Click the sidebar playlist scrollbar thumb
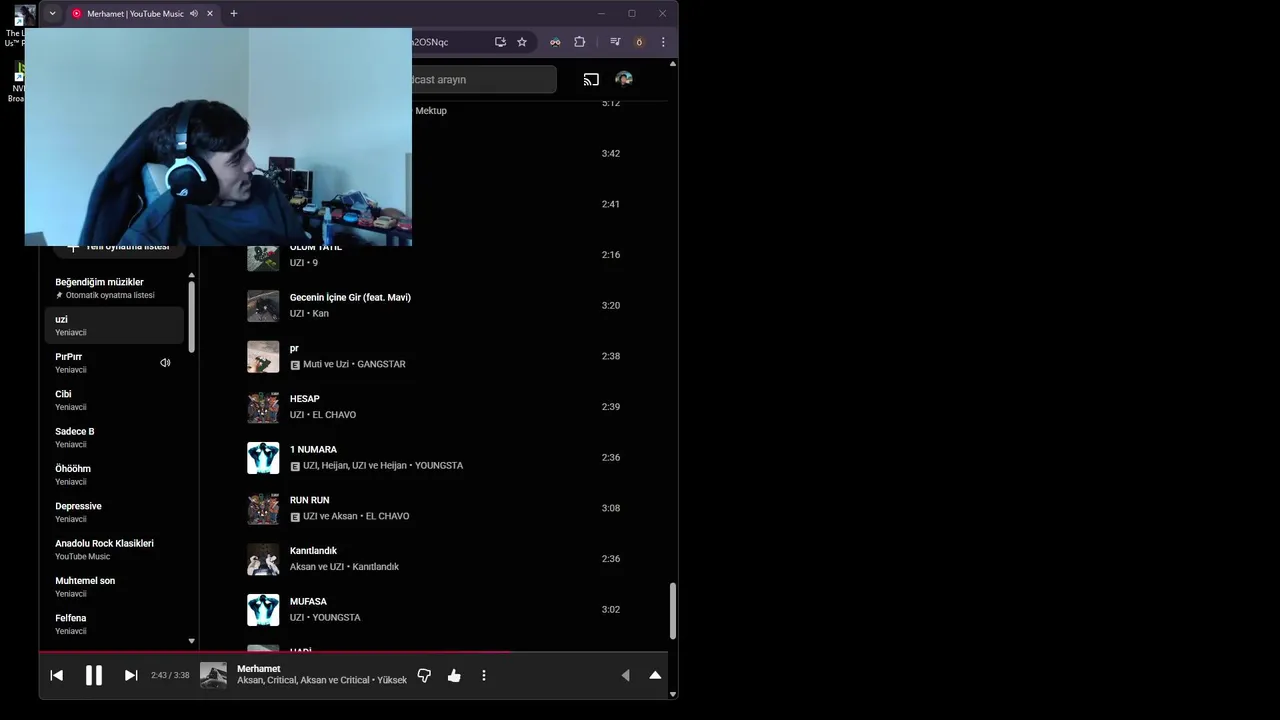Screen dimensions: 1280x720 click(191, 316)
